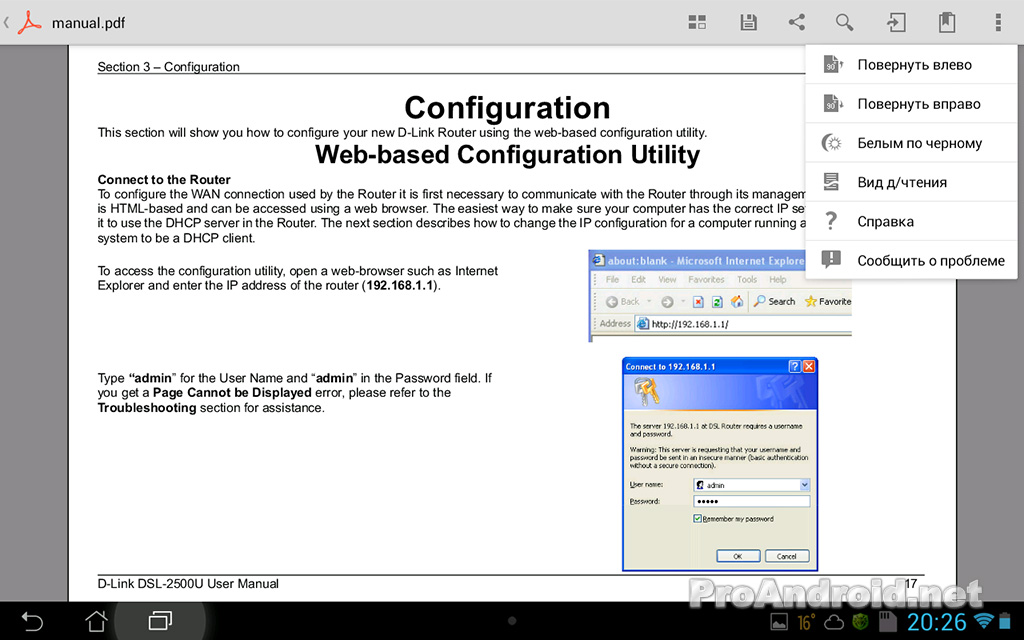Open search with the magnifier icon

[x=844, y=23]
